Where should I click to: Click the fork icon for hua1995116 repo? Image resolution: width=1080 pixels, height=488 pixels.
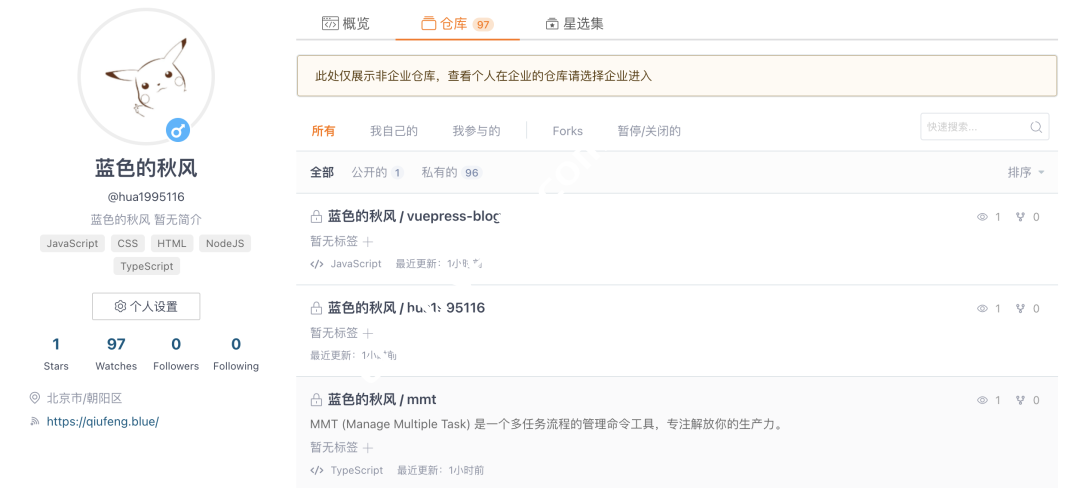tap(1020, 308)
